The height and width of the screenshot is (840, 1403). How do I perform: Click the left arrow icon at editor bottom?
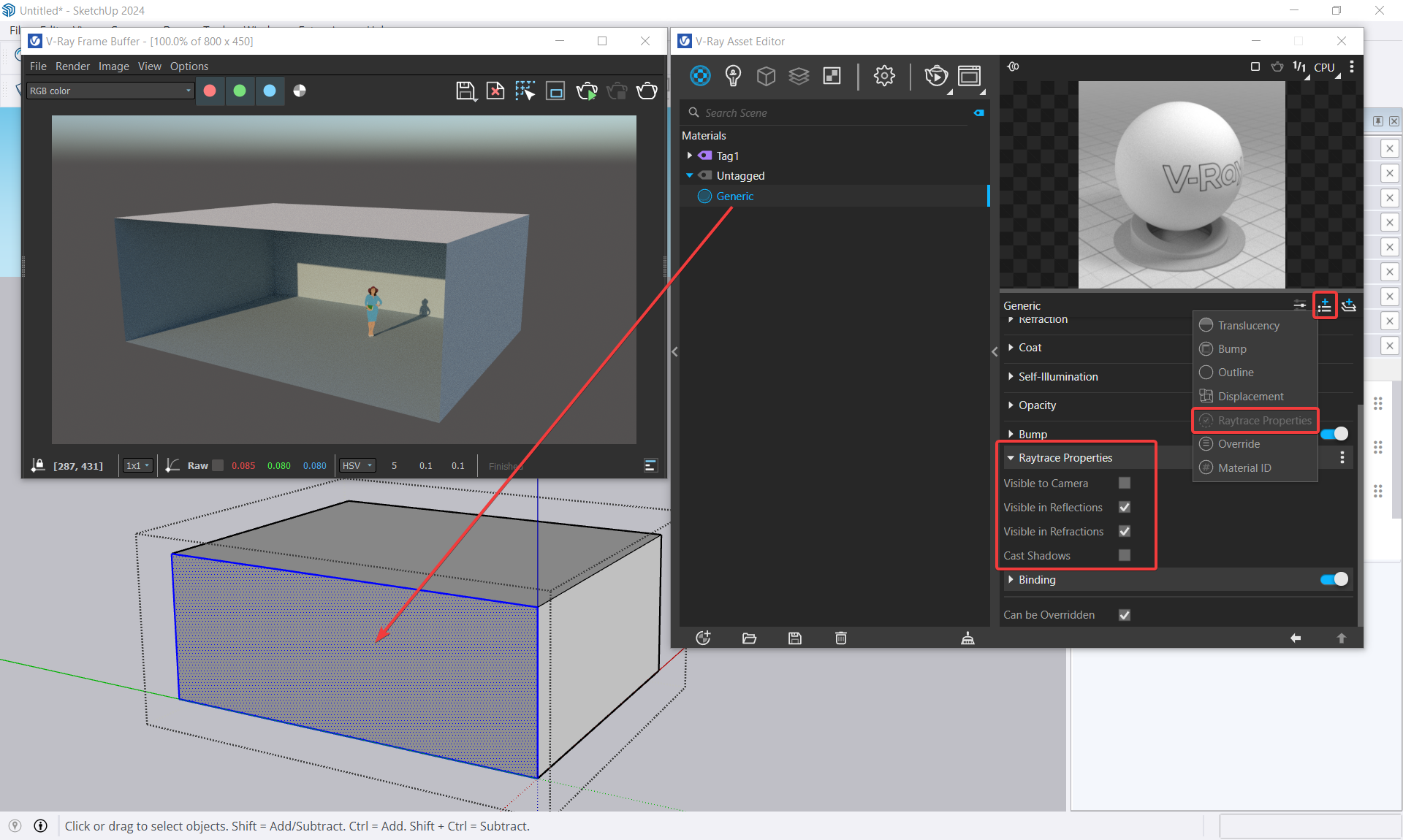1296,638
